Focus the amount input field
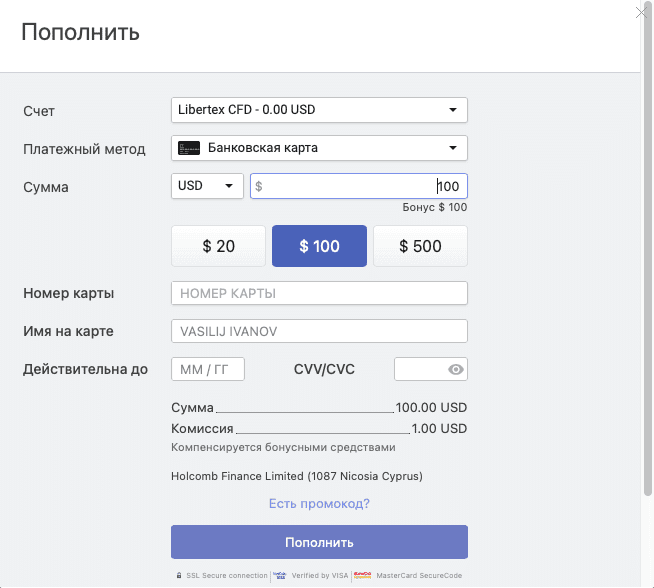 [x=358, y=186]
